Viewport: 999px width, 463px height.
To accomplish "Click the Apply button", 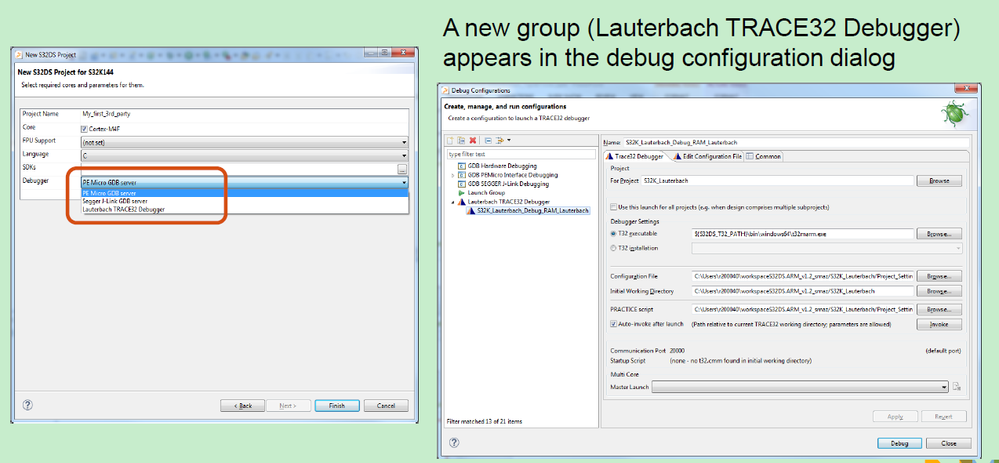I will tap(895, 417).
